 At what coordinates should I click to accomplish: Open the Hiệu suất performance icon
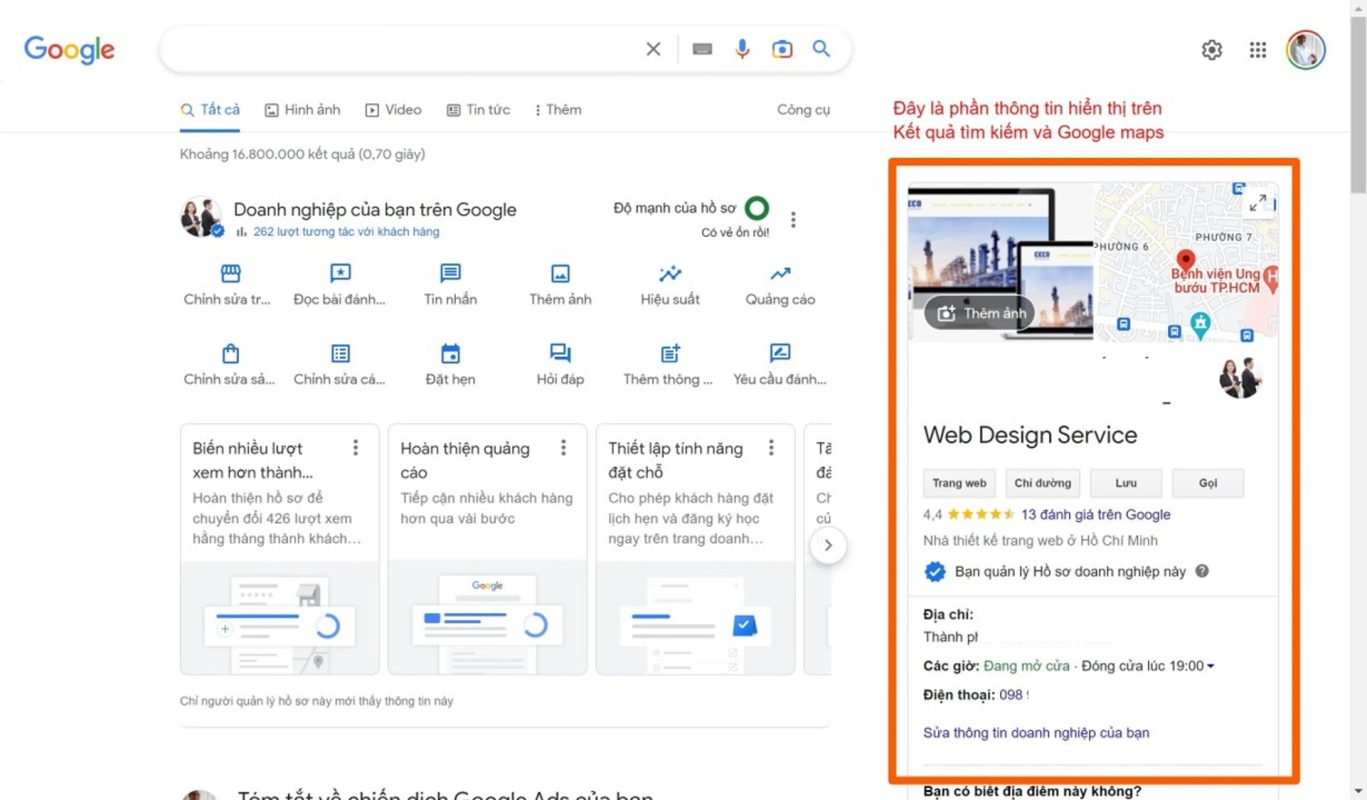tap(670, 274)
